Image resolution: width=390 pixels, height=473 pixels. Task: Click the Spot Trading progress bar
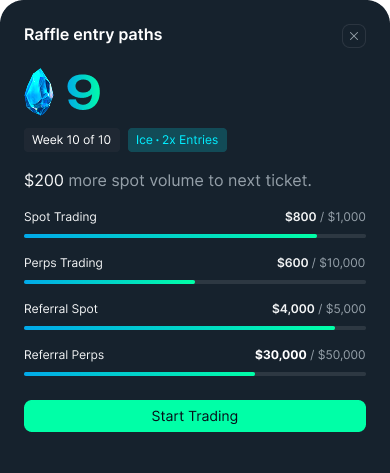195,236
